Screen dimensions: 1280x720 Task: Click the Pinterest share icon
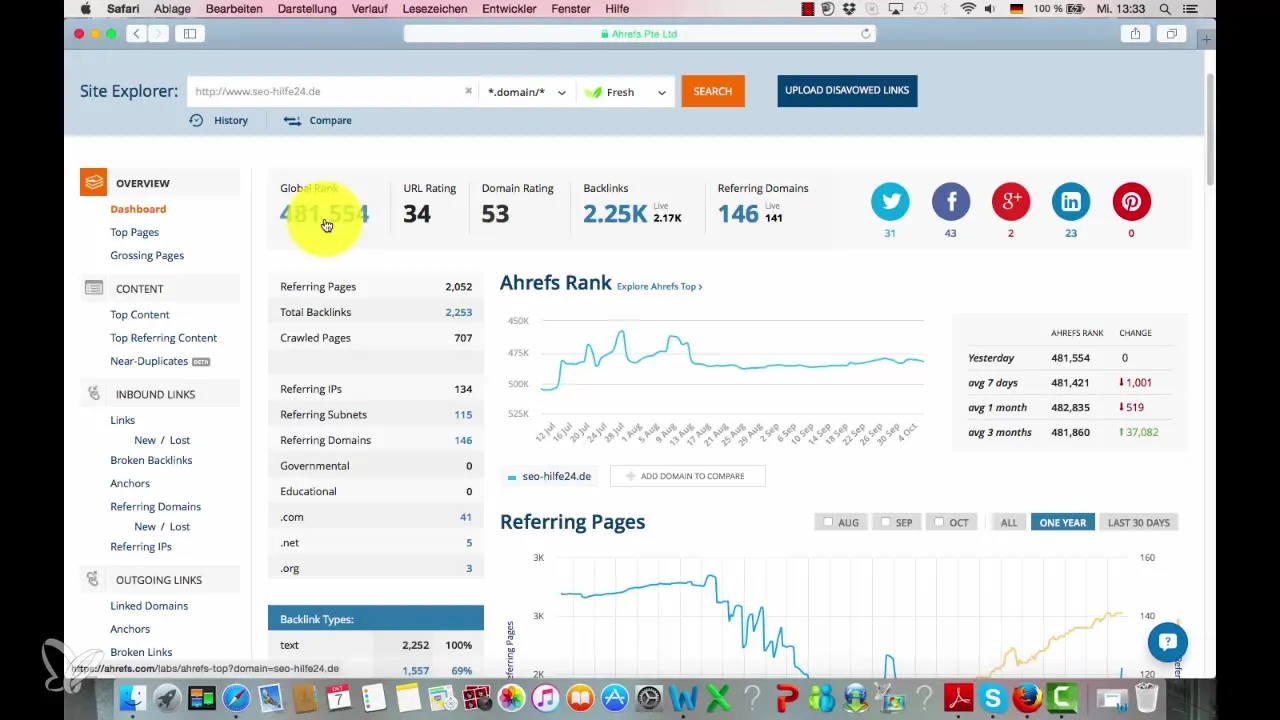pyautogui.click(x=1131, y=202)
